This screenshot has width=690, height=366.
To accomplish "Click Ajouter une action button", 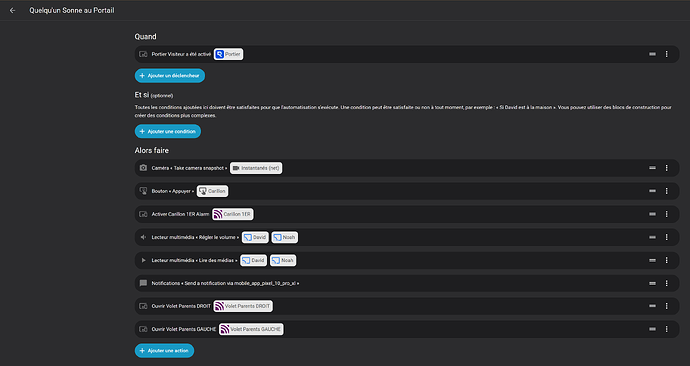I will (x=164, y=351).
